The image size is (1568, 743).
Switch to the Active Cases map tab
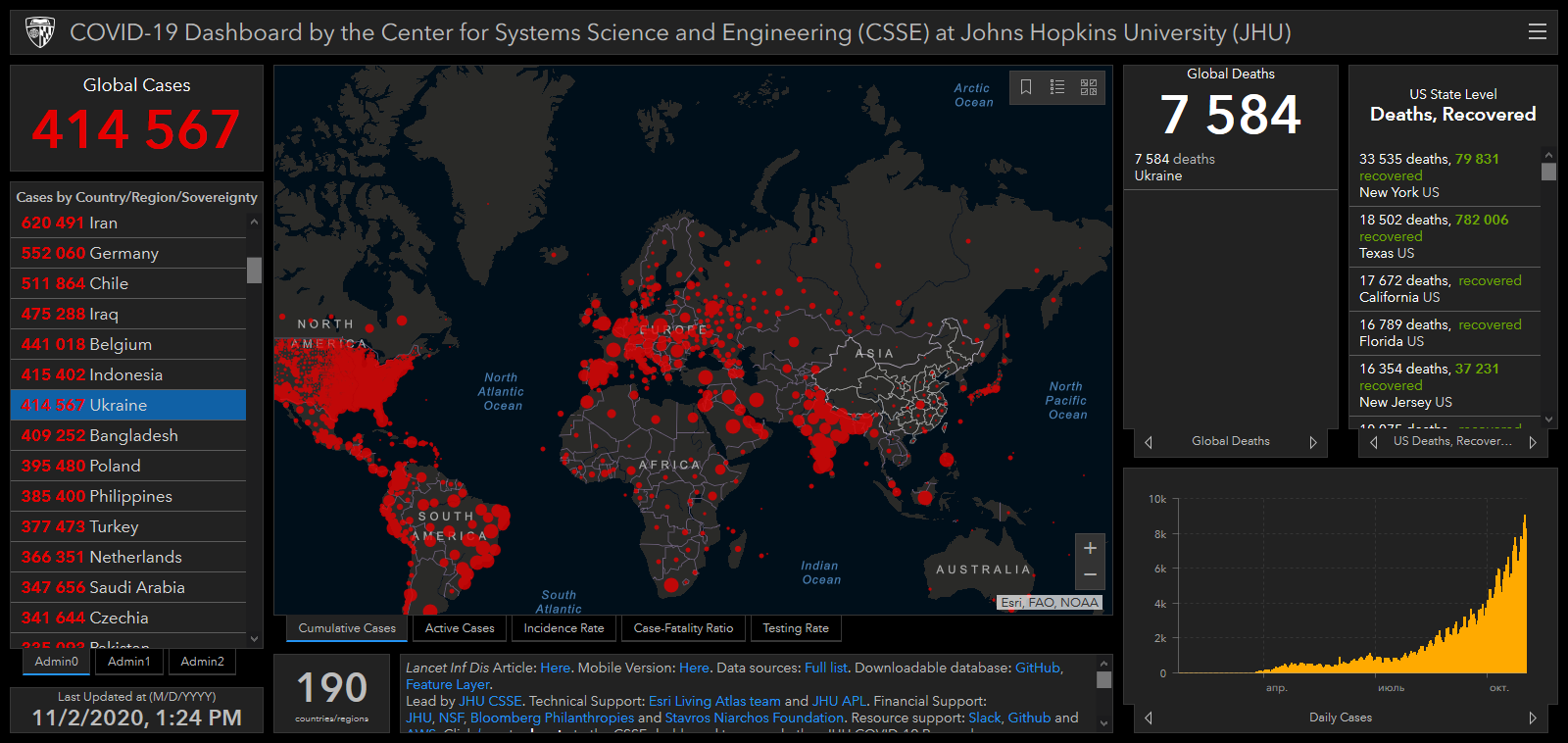pyautogui.click(x=460, y=628)
